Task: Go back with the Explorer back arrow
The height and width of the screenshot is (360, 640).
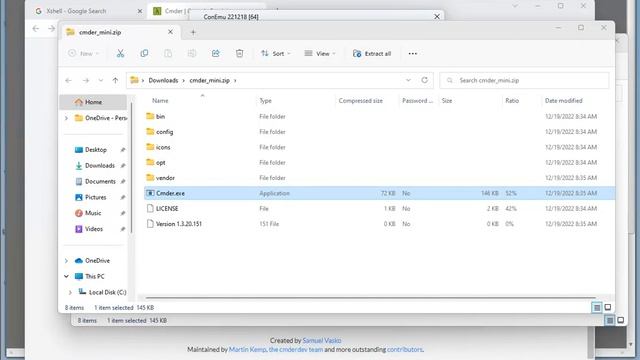Action: point(69,80)
